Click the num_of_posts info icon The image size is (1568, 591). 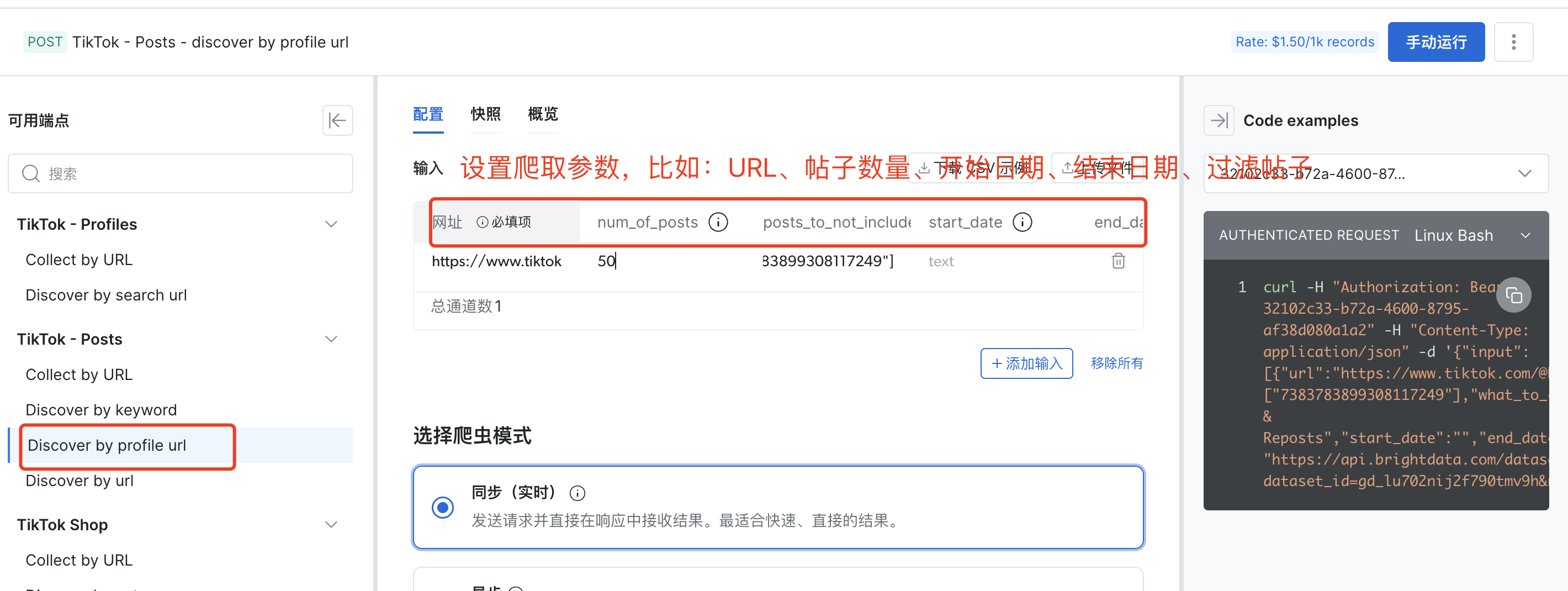pyautogui.click(x=718, y=222)
